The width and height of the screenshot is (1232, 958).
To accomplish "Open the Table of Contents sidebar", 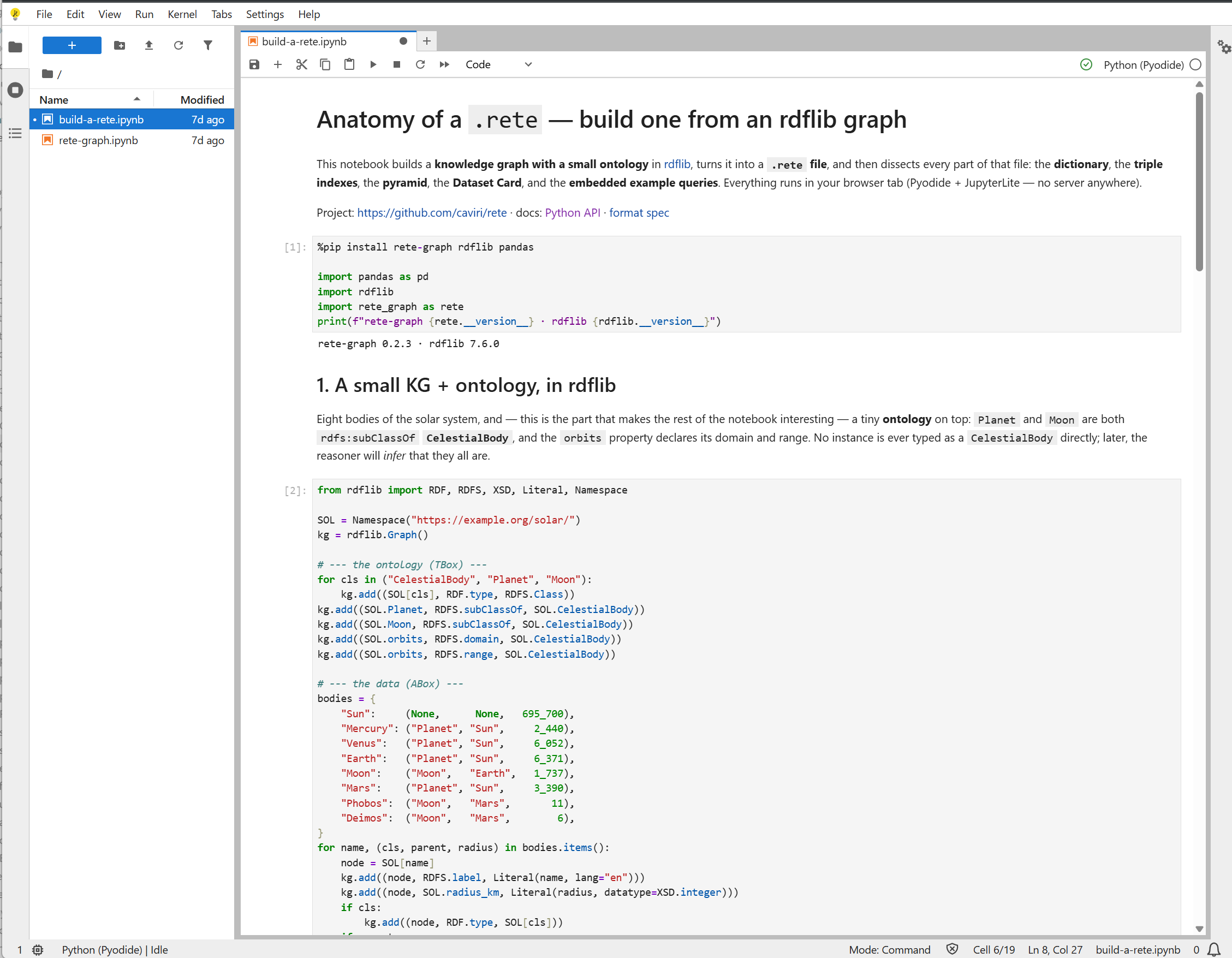I will point(15,133).
